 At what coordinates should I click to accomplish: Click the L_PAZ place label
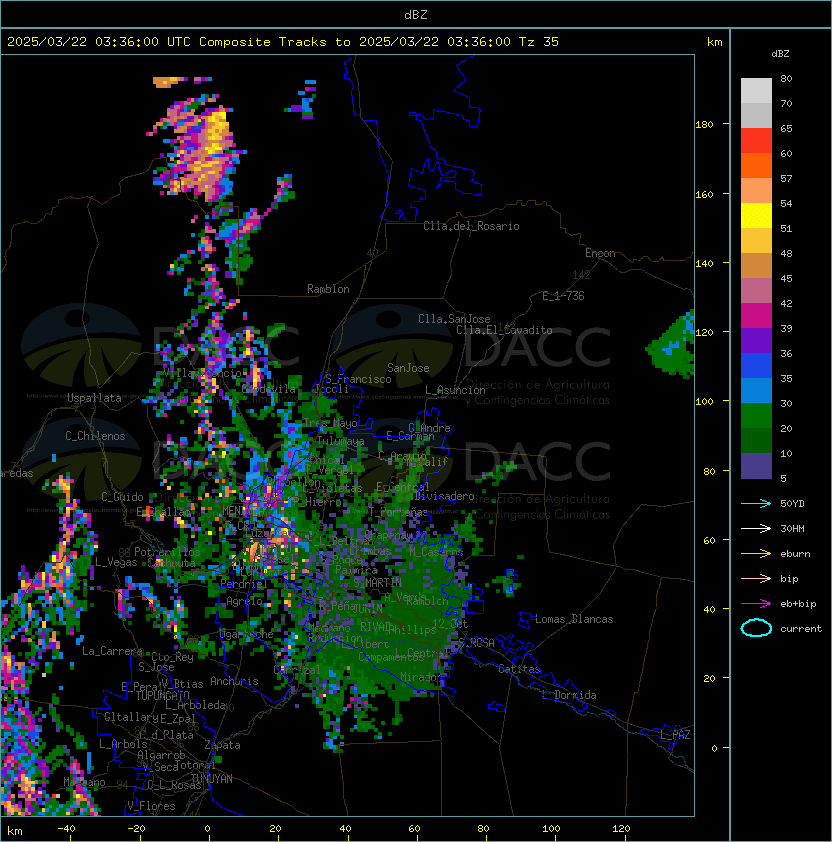click(675, 735)
